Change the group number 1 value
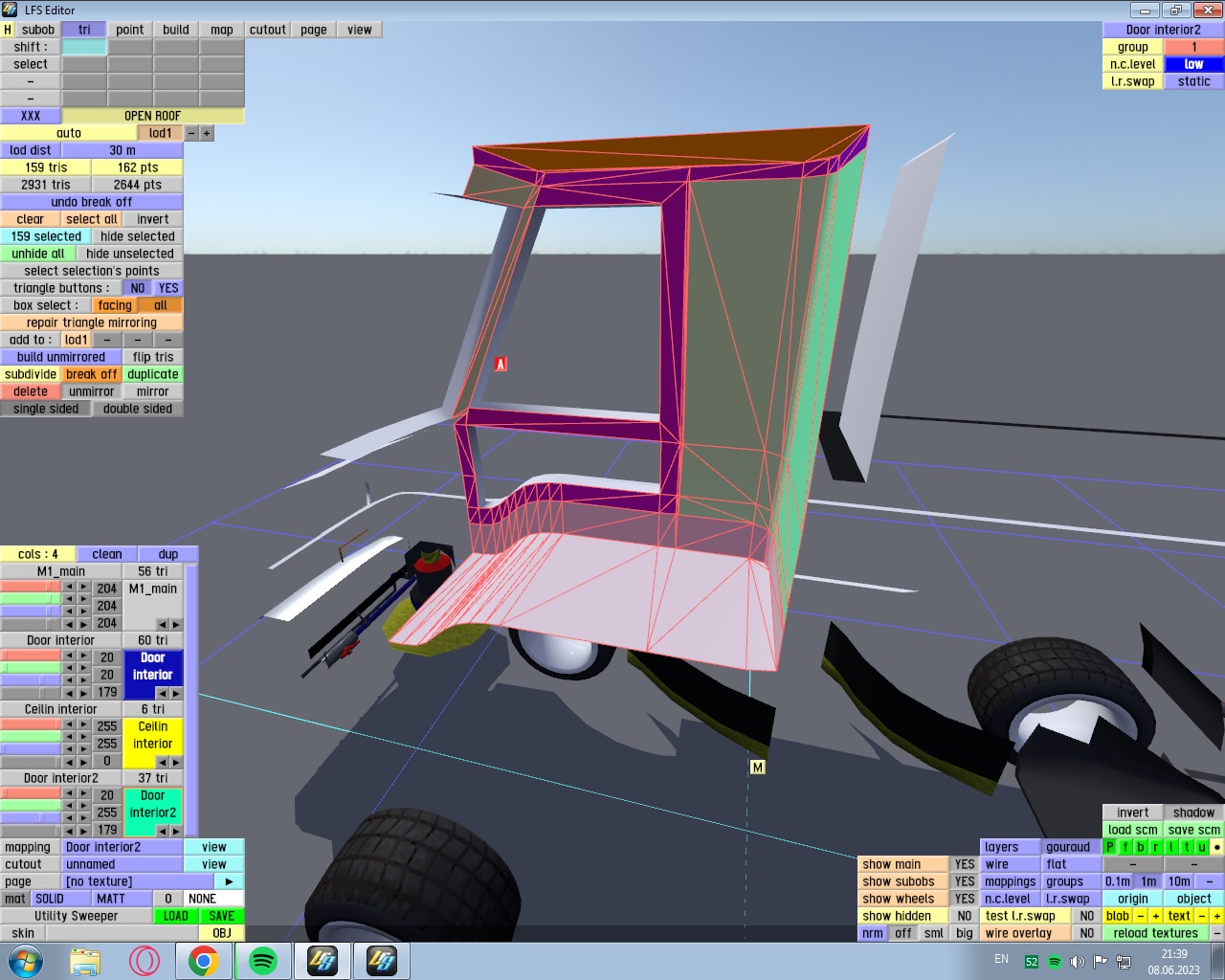Viewport: 1225px width, 980px height. click(x=1194, y=47)
